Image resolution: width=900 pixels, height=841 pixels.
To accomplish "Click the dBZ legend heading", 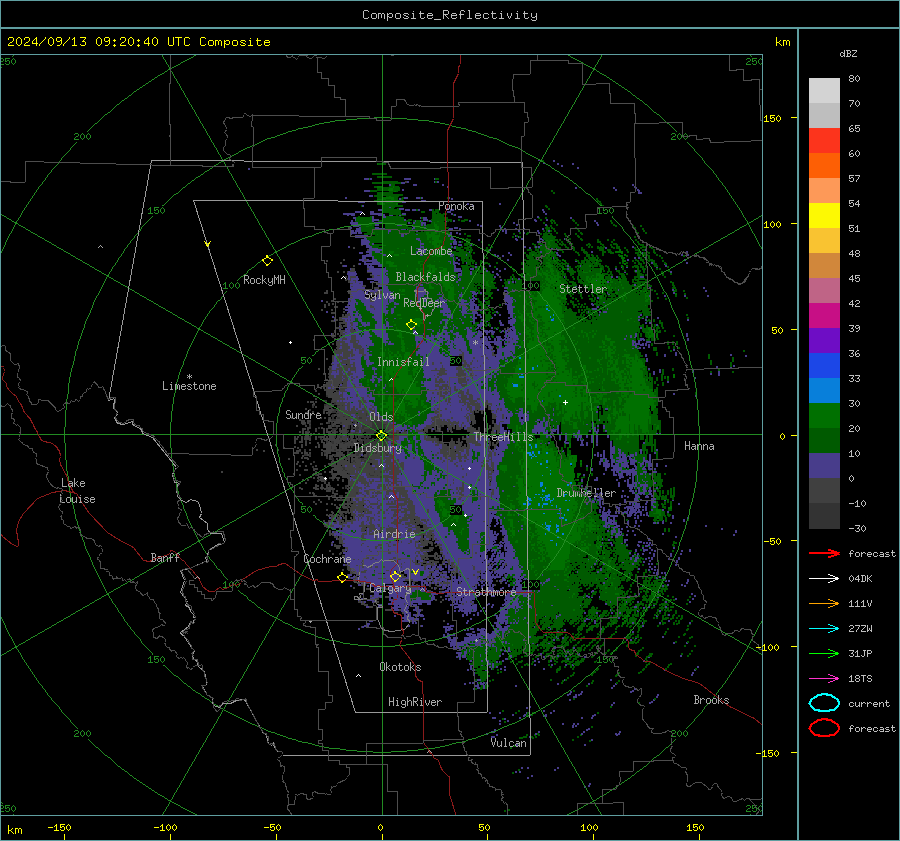I will [848, 54].
